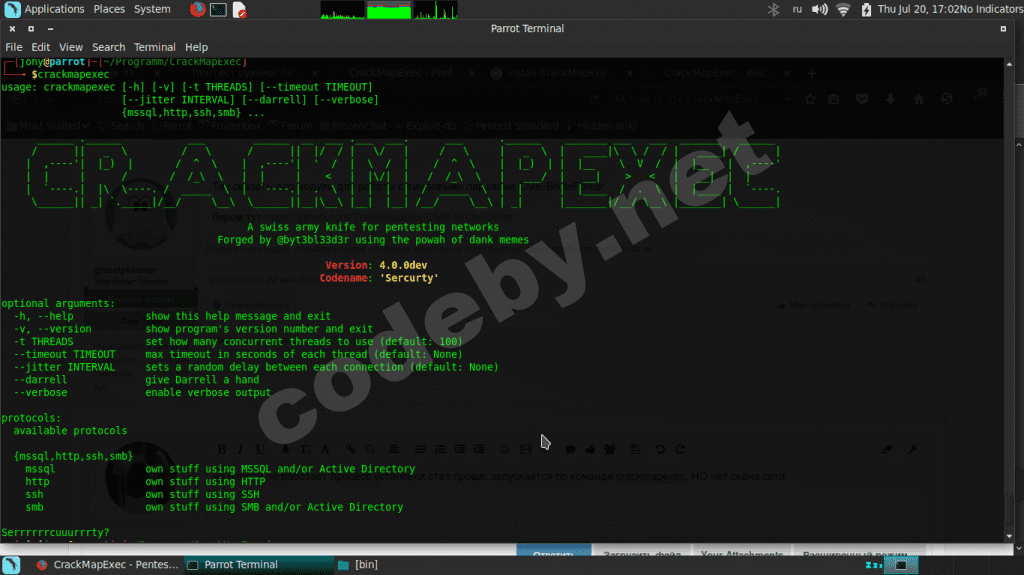Screen dimensions: 1024x575
Task: Click background browser search field 'how to use CrackMapExec'
Action: tap(703, 99)
